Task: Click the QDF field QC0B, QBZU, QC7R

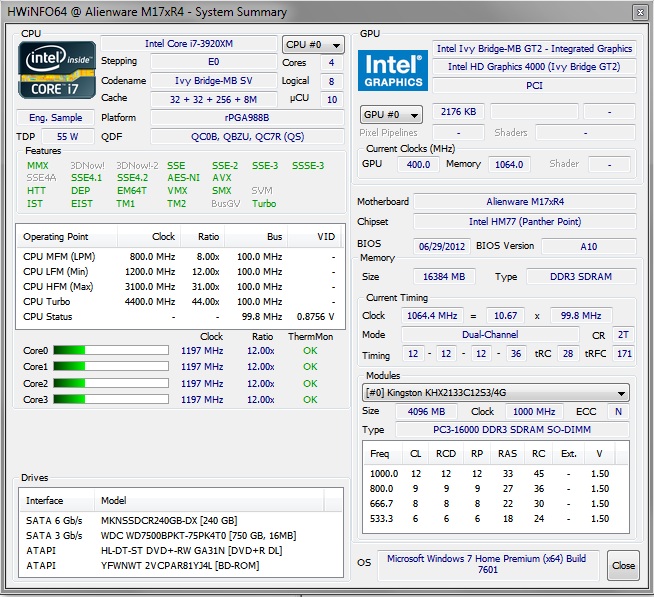Action: [x=247, y=137]
